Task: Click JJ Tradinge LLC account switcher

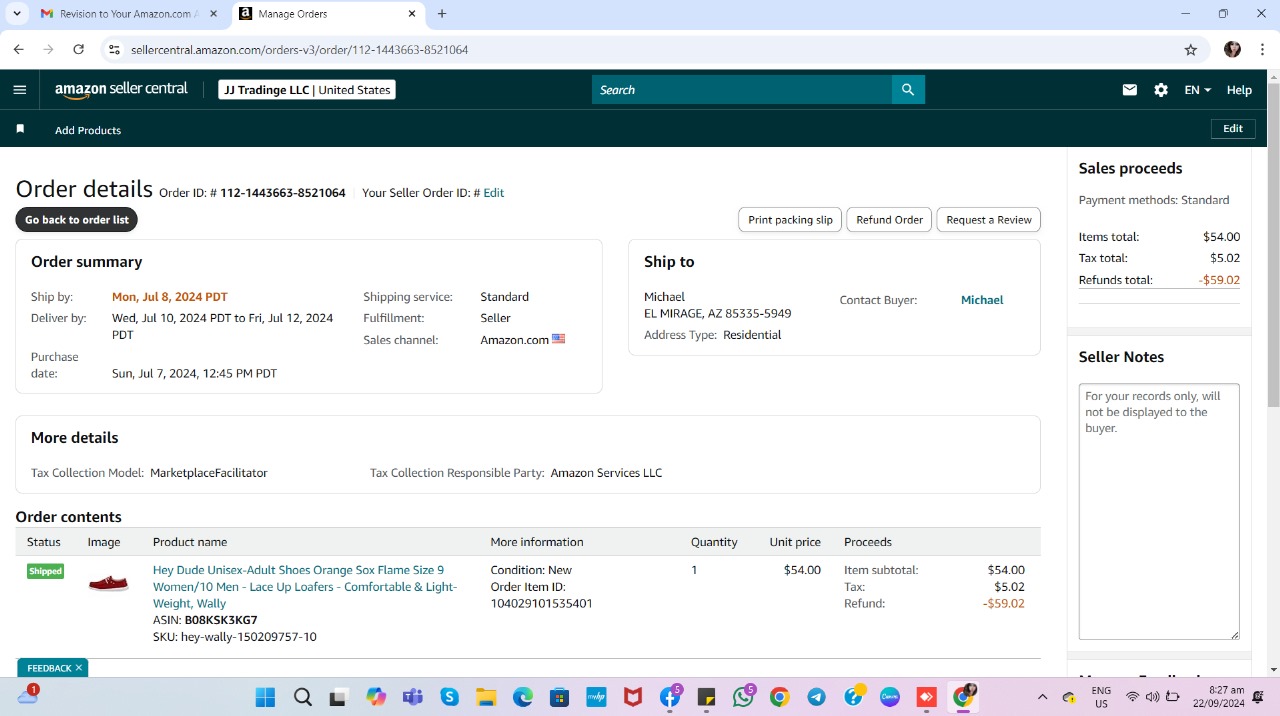Action: (x=307, y=90)
